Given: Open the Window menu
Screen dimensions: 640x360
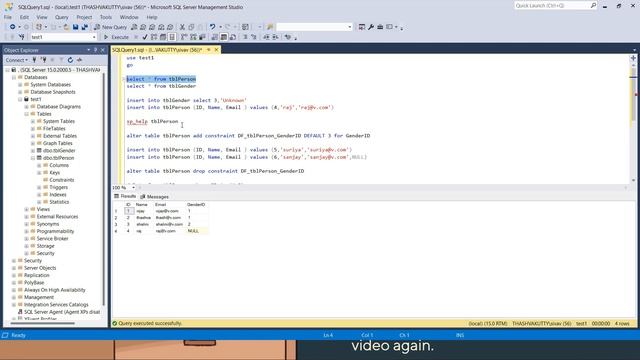Looking at the screenshot, I should pos(129,17).
